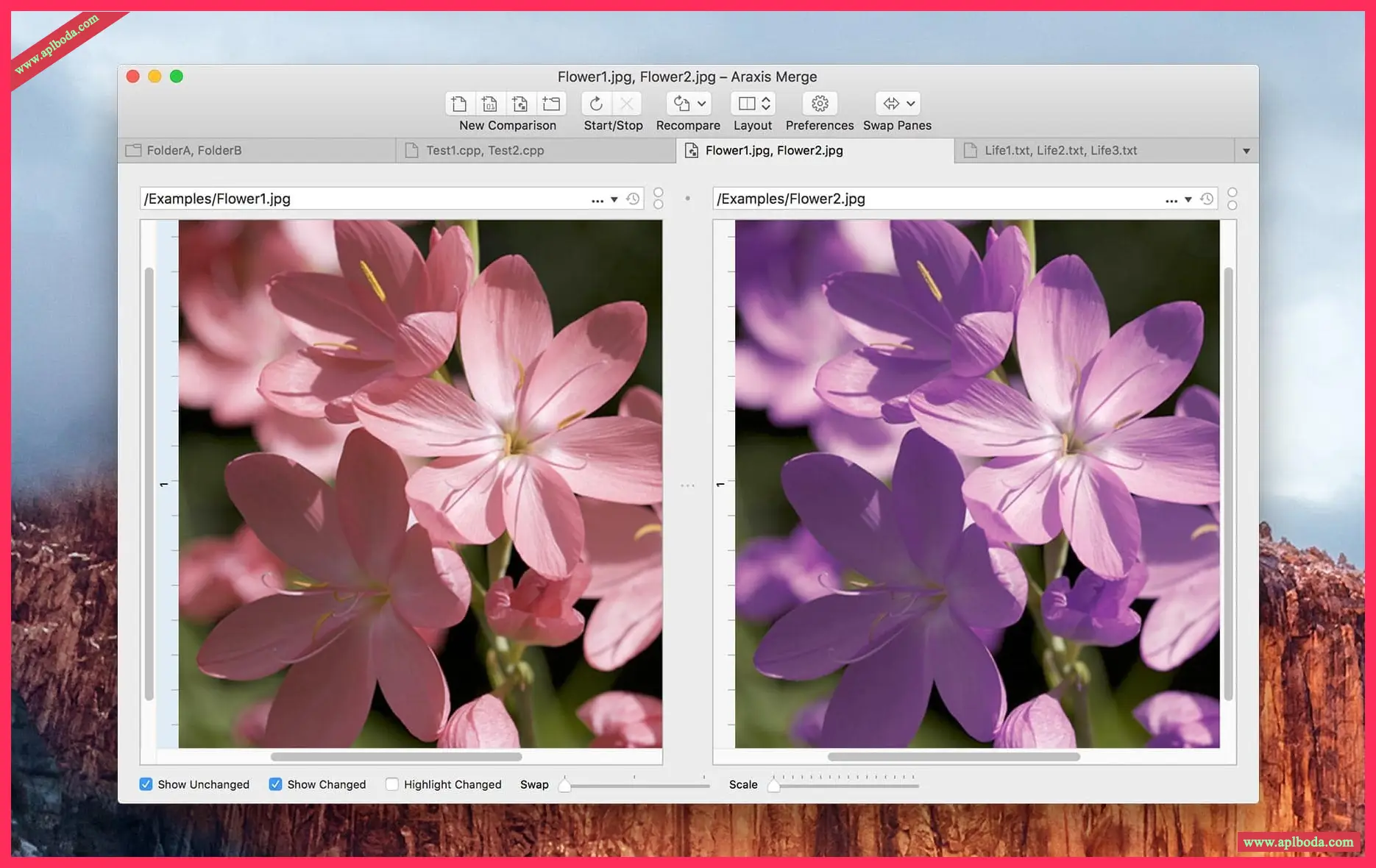Open Preferences via the gear icon

(820, 104)
